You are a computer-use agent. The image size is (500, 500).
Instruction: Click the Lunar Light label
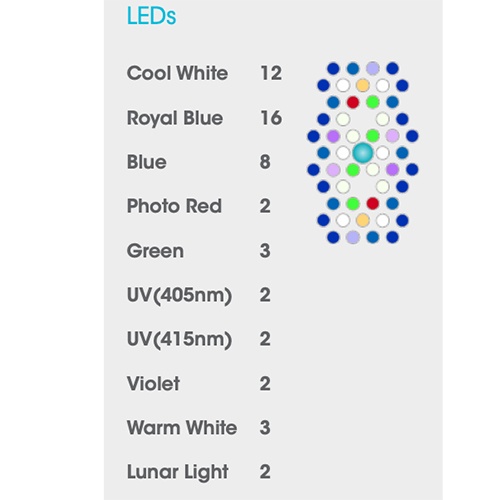pos(178,472)
